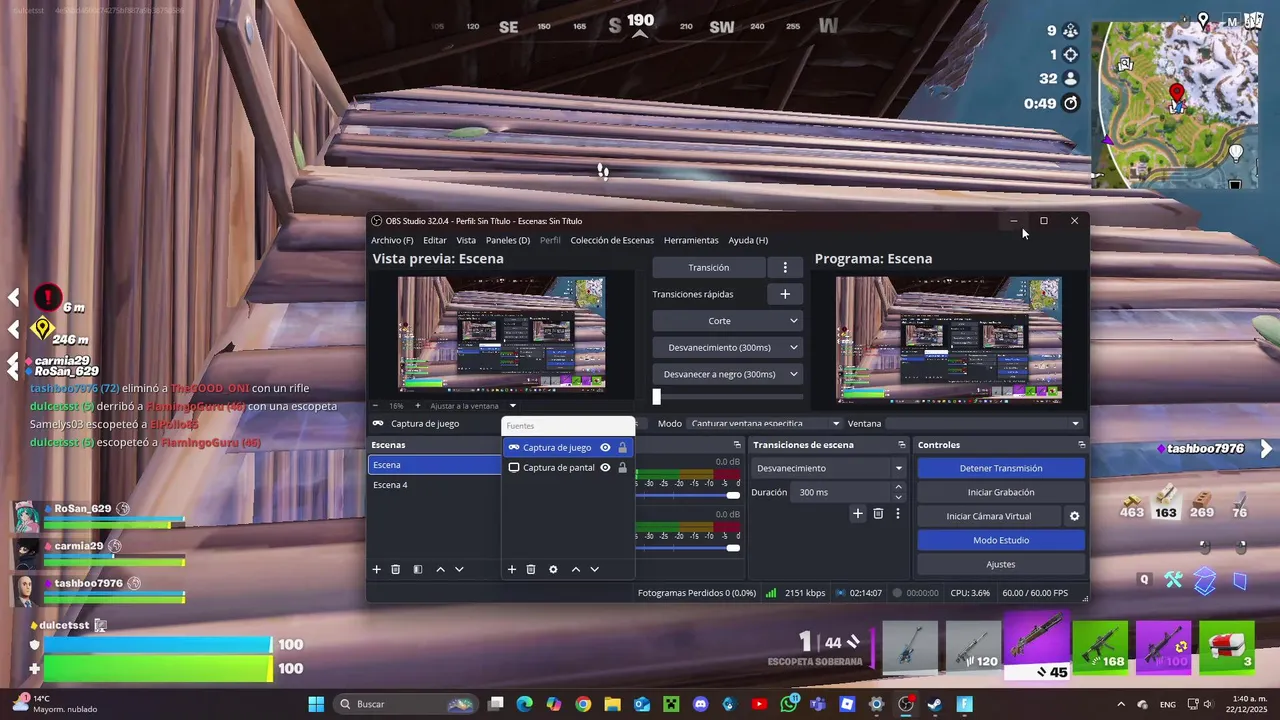The image size is (1280, 720).
Task: Move scene down with Escenas down arrow
Action: pyautogui.click(x=459, y=569)
